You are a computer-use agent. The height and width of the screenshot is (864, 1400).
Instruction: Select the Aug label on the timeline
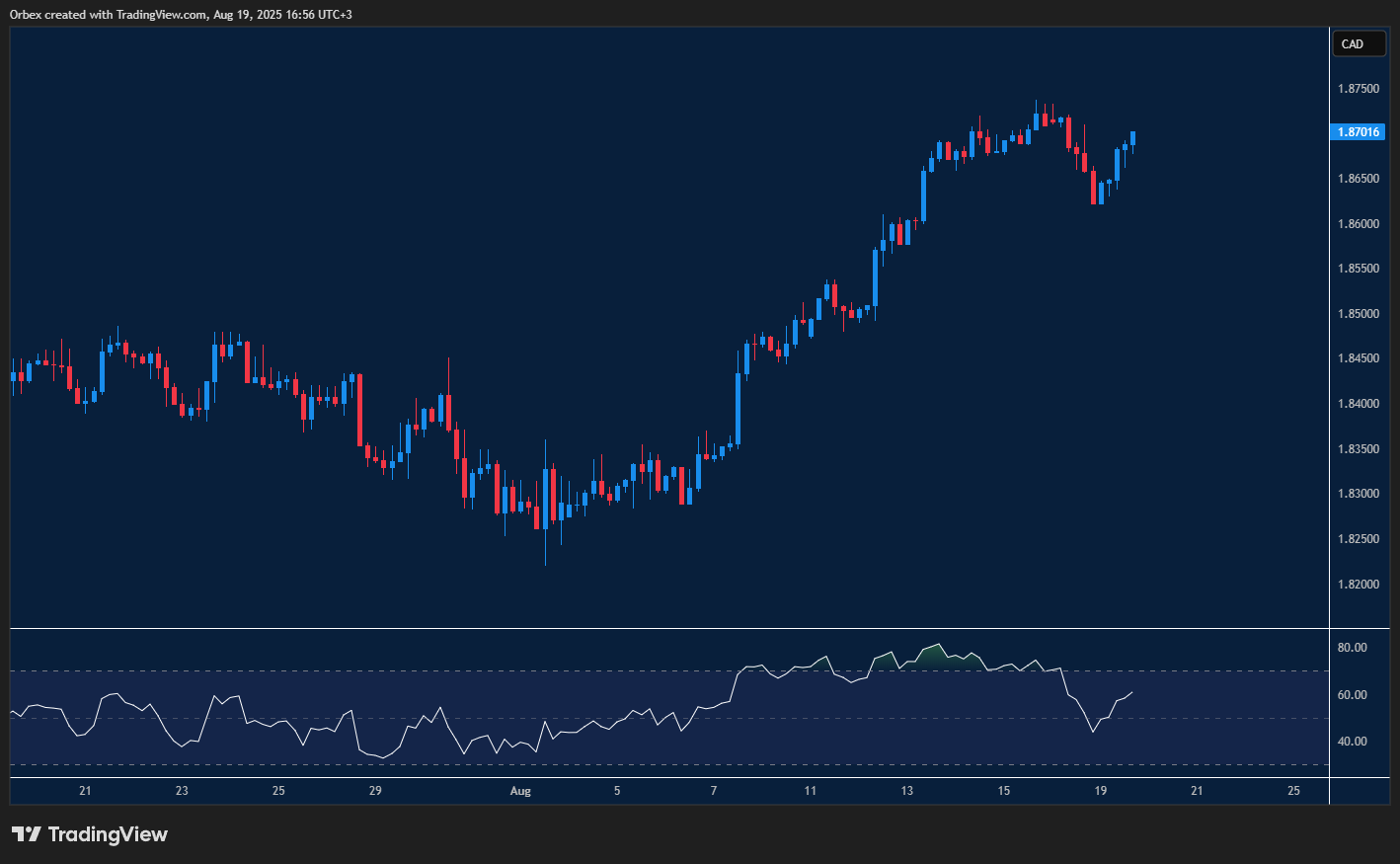coord(520,791)
